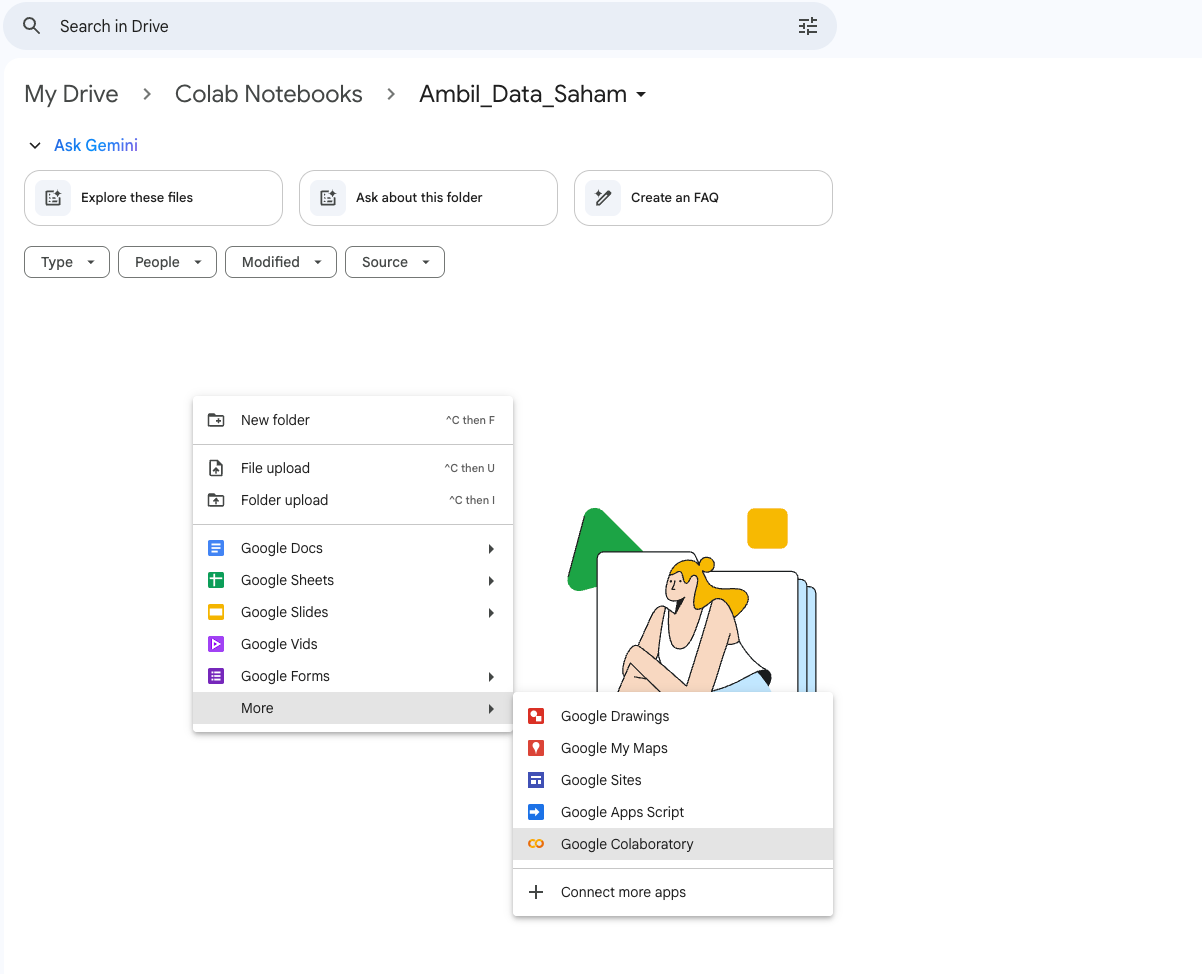1202x974 pixels.
Task: Click the Create an FAQ wand icon
Action: coord(603,198)
